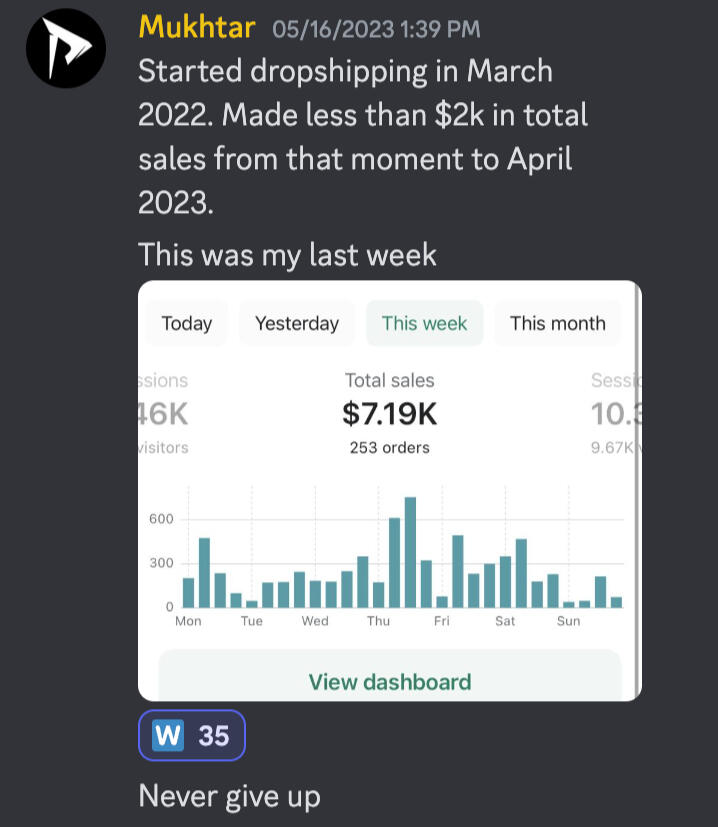718x827 pixels.
Task: Click Mukhtar's profile avatar
Action: point(66,47)
